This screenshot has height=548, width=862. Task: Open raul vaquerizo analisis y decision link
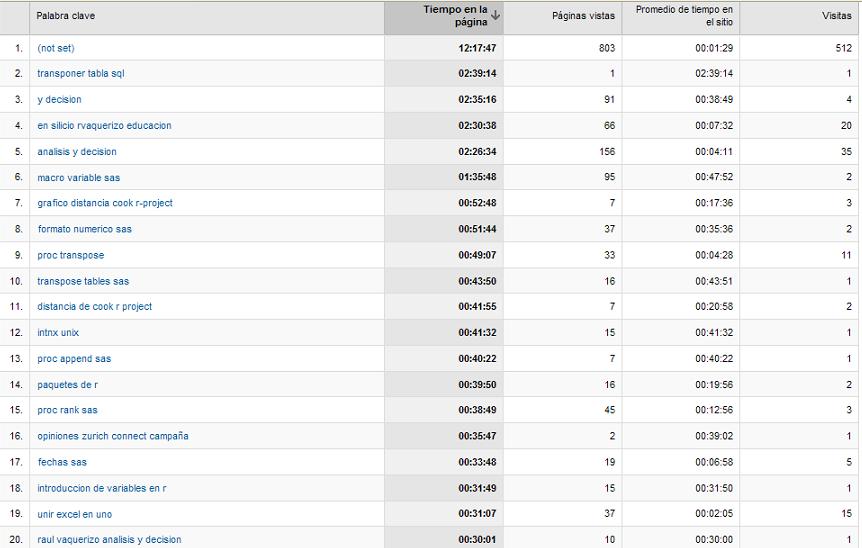click(x=109, y=540)
